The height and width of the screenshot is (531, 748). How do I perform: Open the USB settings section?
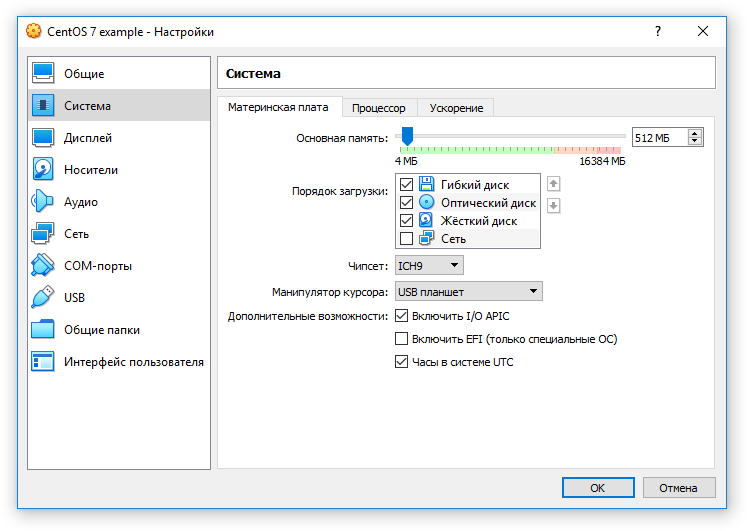tap(119, 298)
